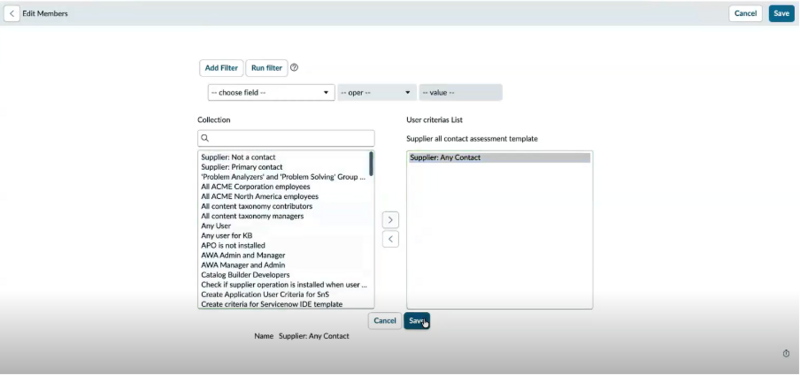Image resolution: width=800 pixels, height=375 pixels.
Task: Remove selected item with left arrow button
Action: point(390,239)
